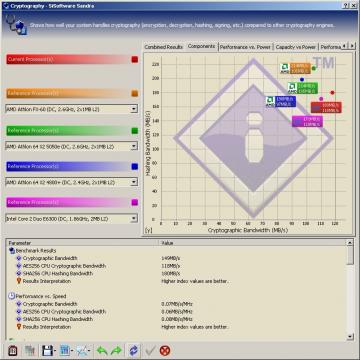The width and height of the screenshot is (360, 360).
Task: Click the orange Reference Processor color swatch
Action: coord(135,93)
